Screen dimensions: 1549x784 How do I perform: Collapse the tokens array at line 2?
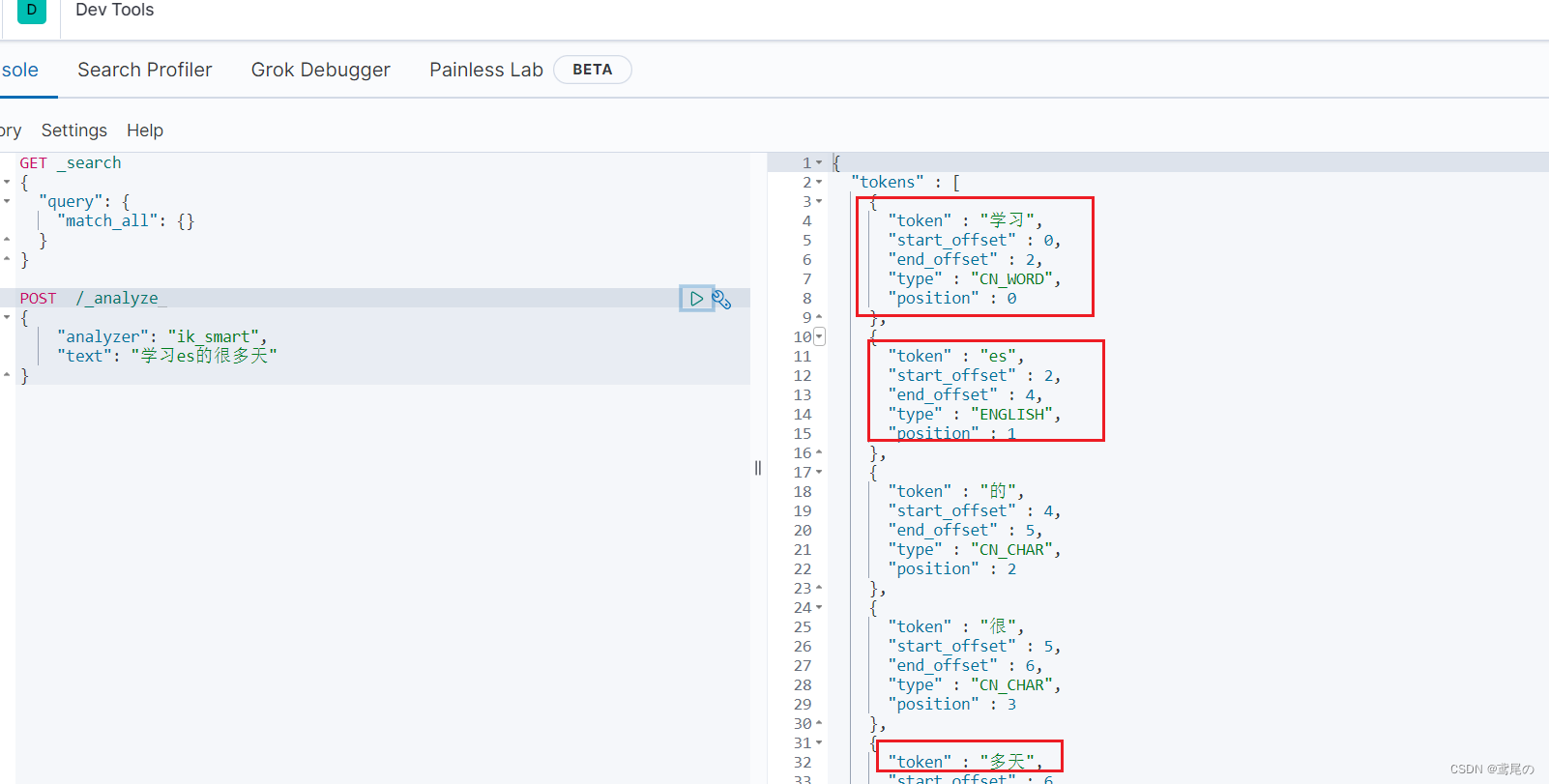click(x=819, y=182)
